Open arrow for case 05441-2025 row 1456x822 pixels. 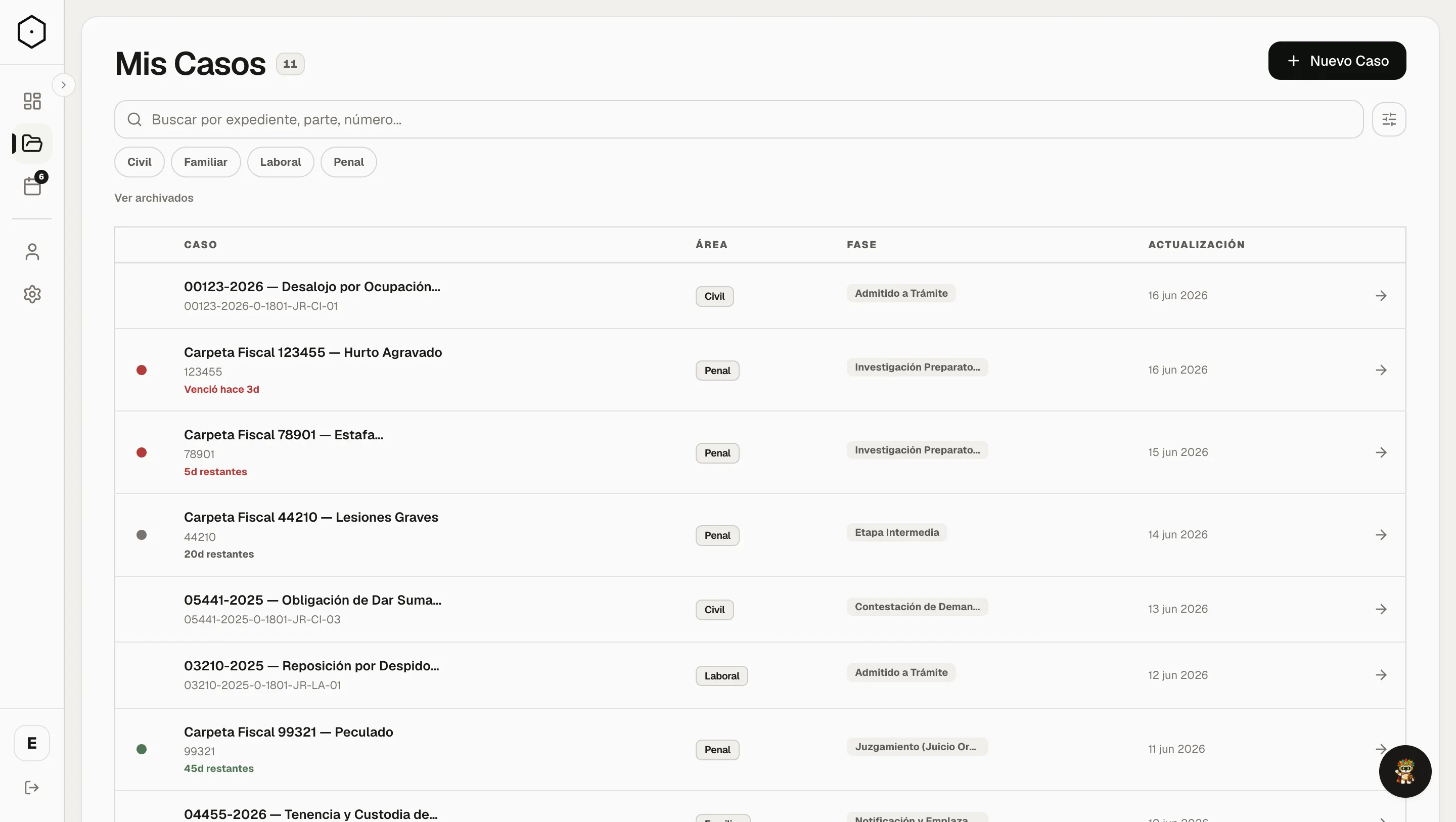[1381, 609]
